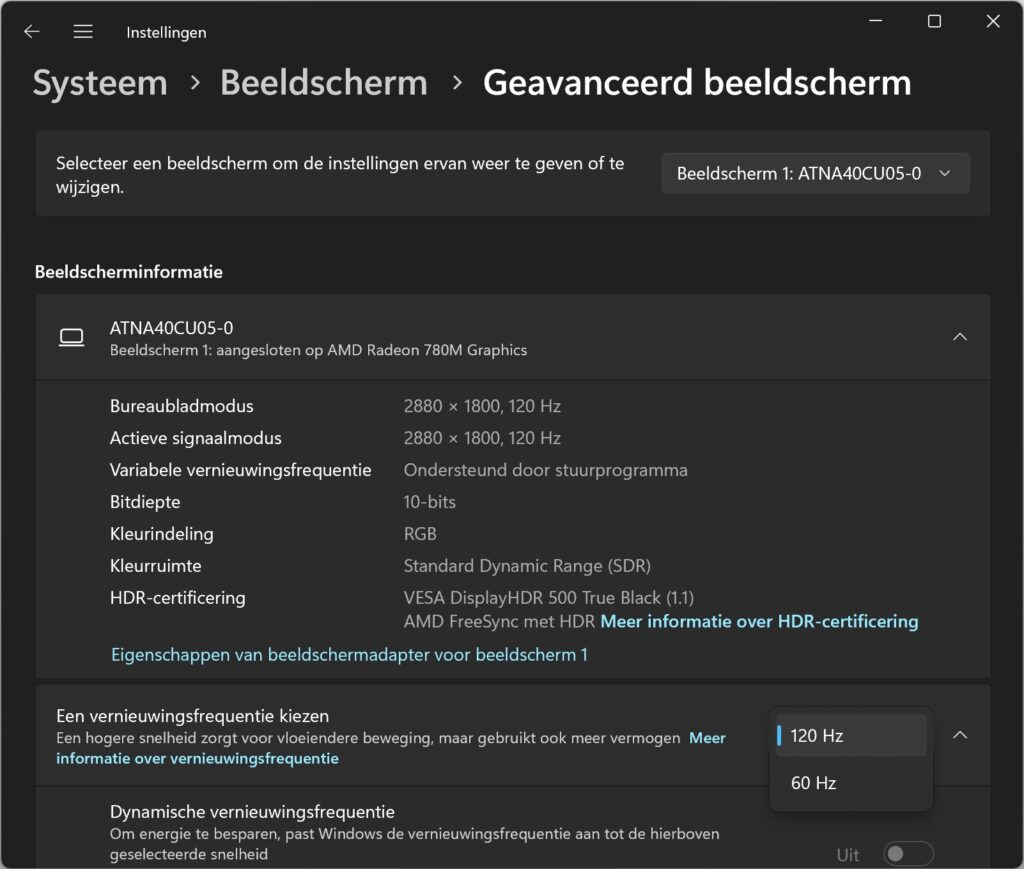
Task: Click the Instellingen title bar label
Action: [166, 31]
